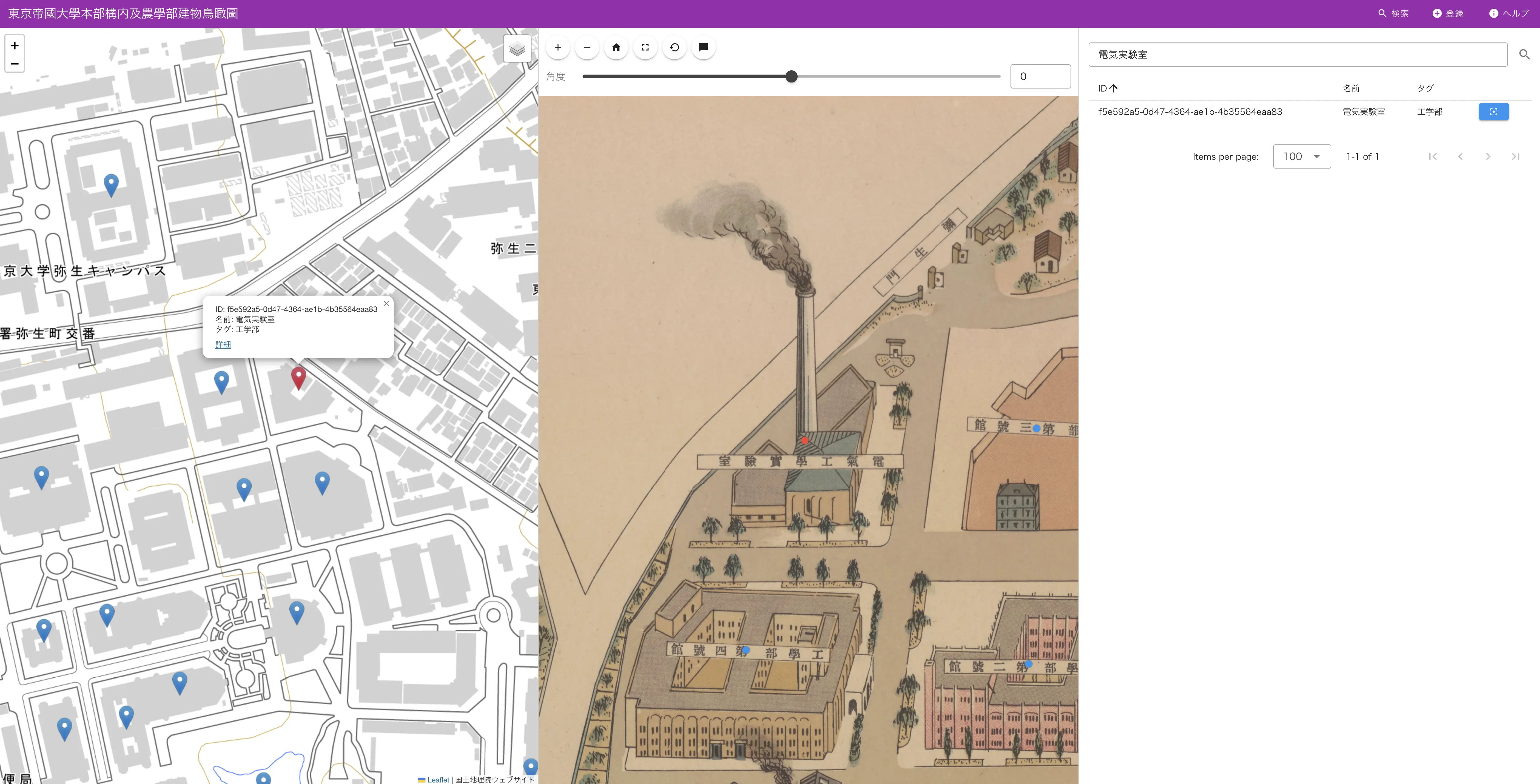This screenshot has height=784, width=1540.
Task: Zoom into the historical map with the plus icon
Action: [x=558, y=47]
